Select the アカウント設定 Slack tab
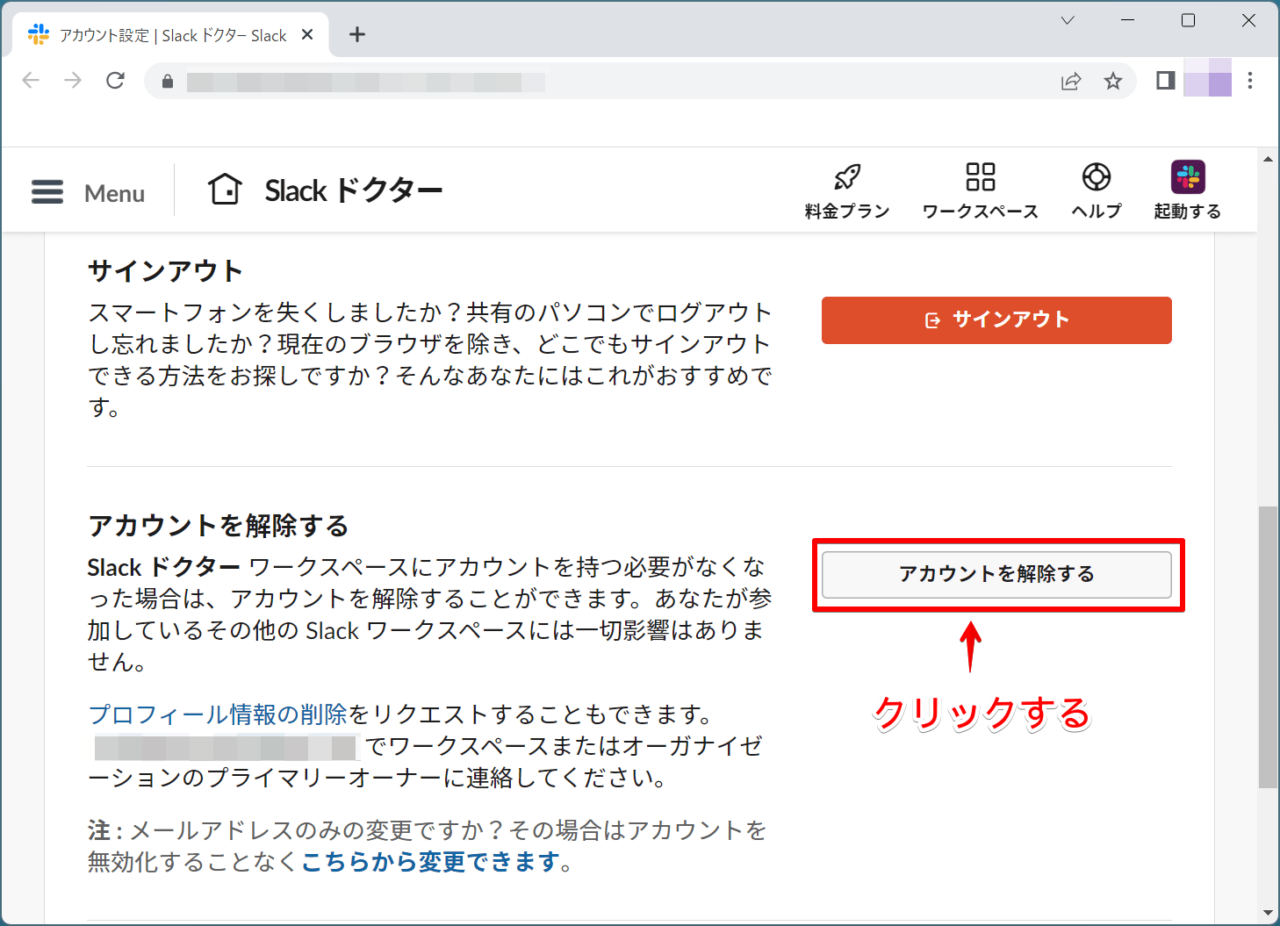Image resolution: width=1280 pixels, height=926 pixels. (170, 35)
